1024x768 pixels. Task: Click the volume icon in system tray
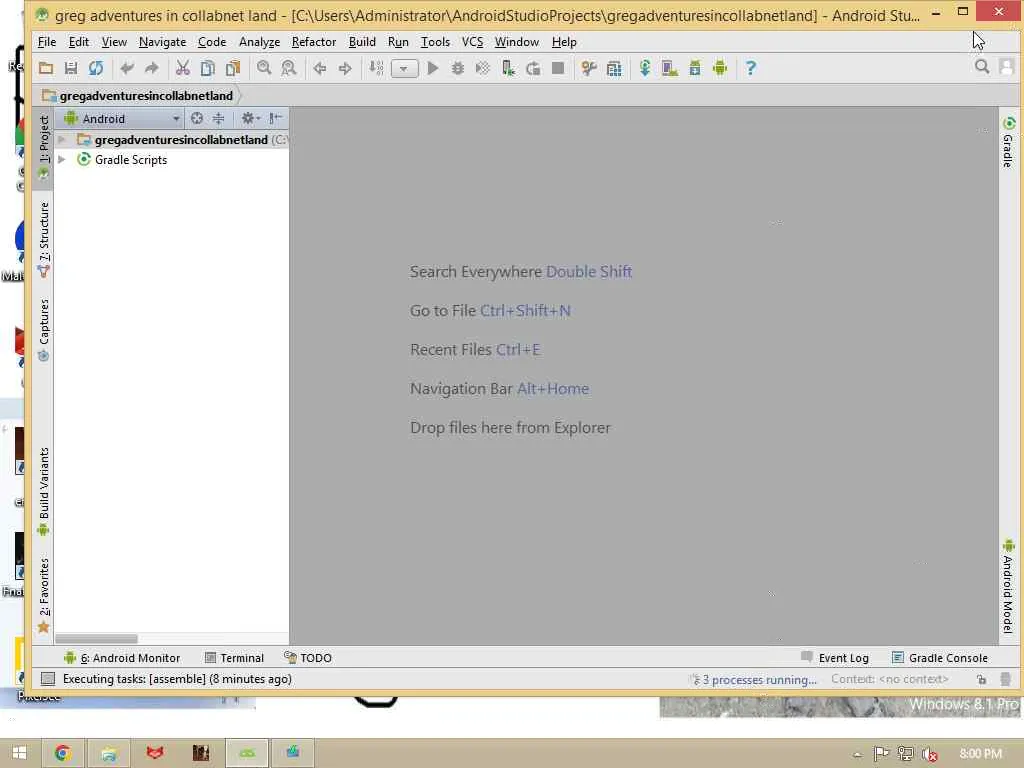(929, 754)
